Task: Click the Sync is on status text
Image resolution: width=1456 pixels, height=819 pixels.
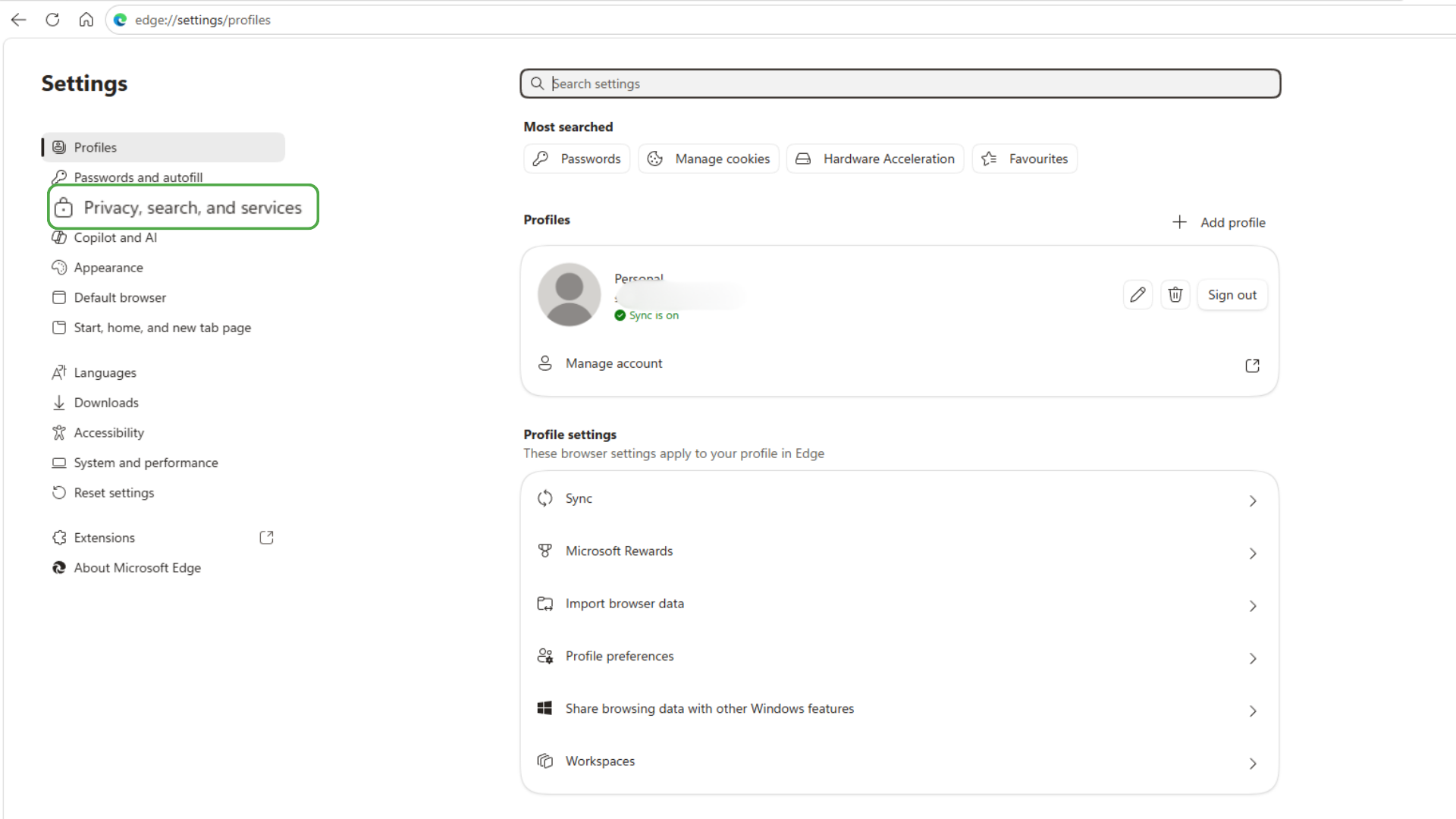Action: click(x=654, y=315)
